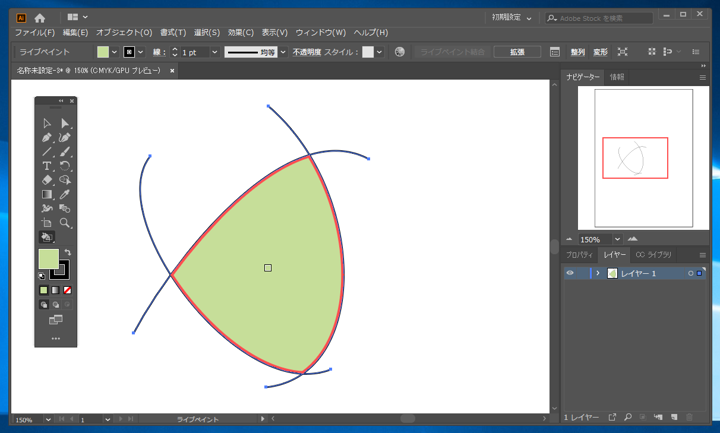Toggle target circle for レイヤー 1

point(690,273)
